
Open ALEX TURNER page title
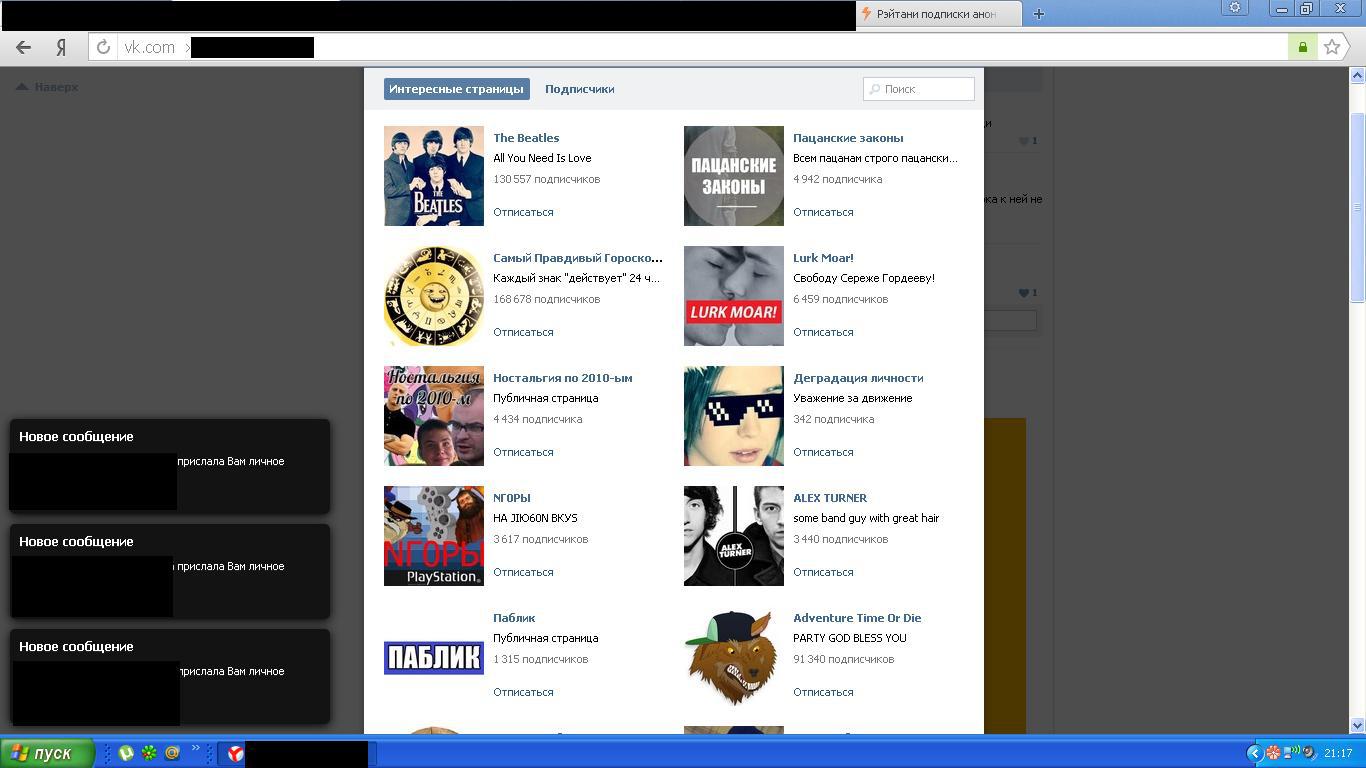pos(830,498)
